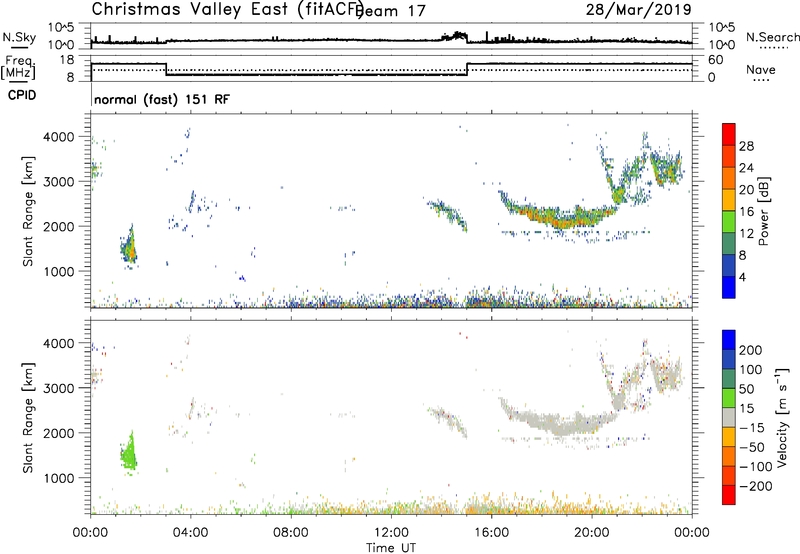Click the 'Slant Range [km]' label of power panel

28,211
